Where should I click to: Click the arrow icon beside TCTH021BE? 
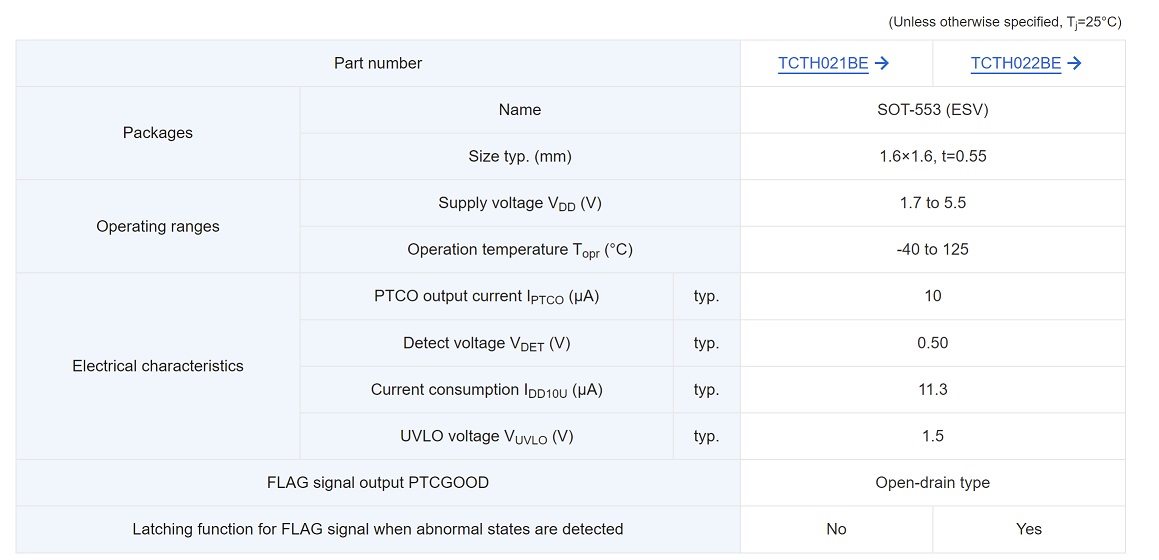tap(882, 63)
